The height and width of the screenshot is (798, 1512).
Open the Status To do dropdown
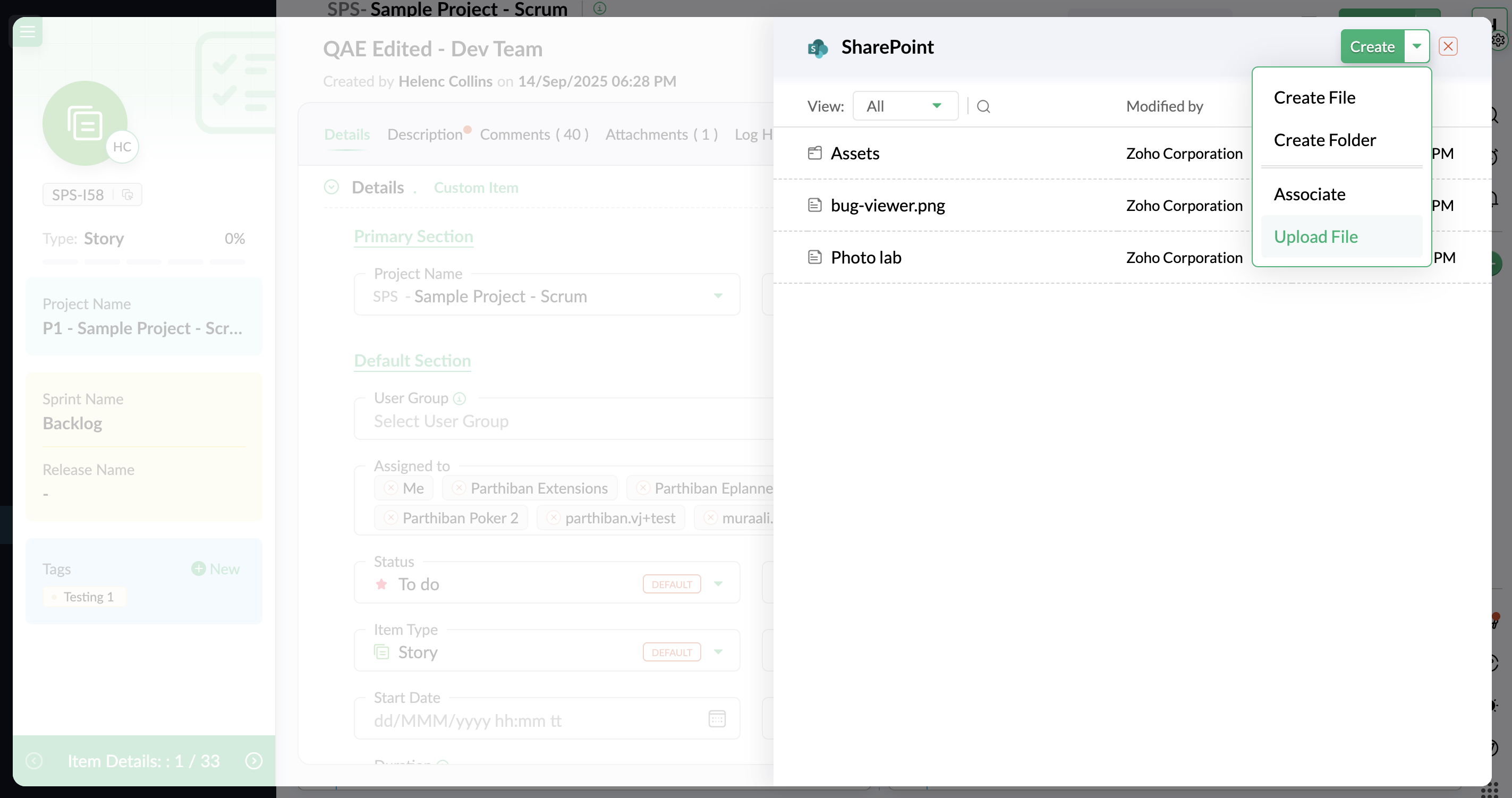pyautogui.click(x=718, y=584)
